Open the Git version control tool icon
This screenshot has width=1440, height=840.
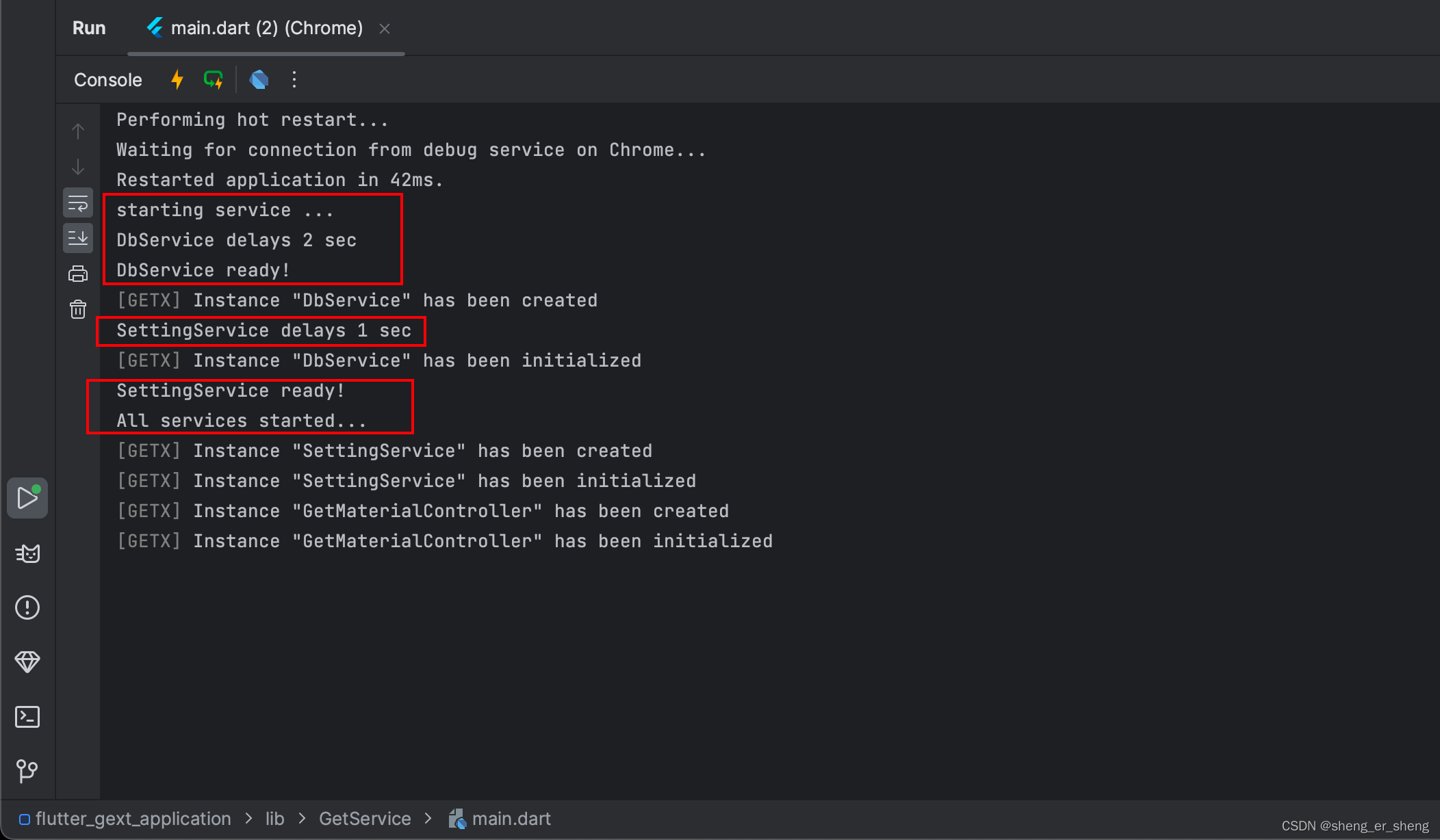[27, 771]
